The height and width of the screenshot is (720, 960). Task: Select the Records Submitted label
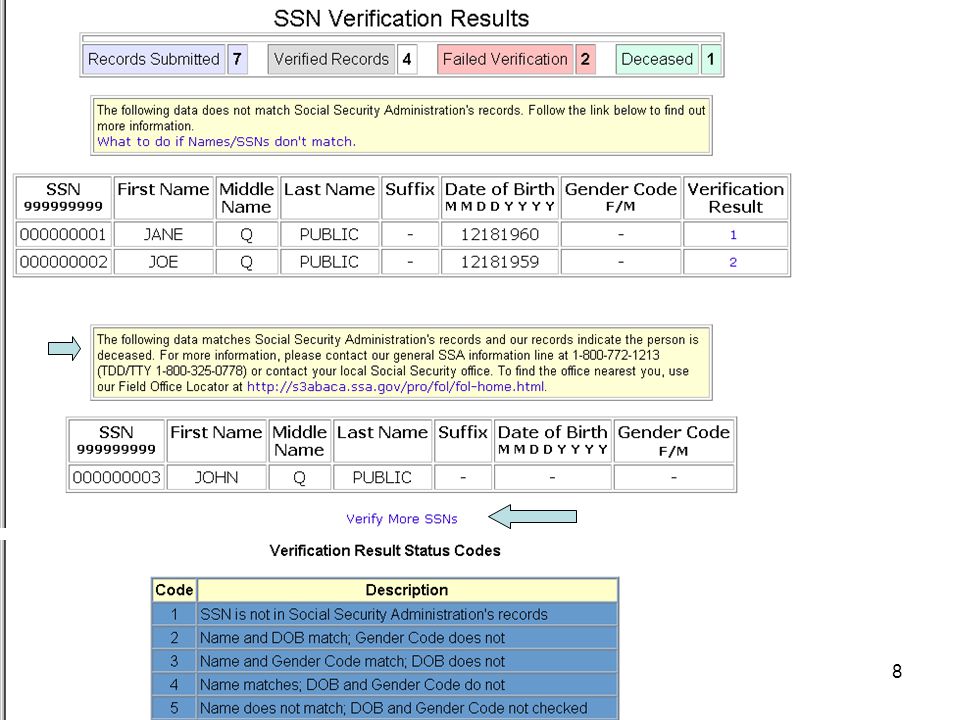coord(154,59)
